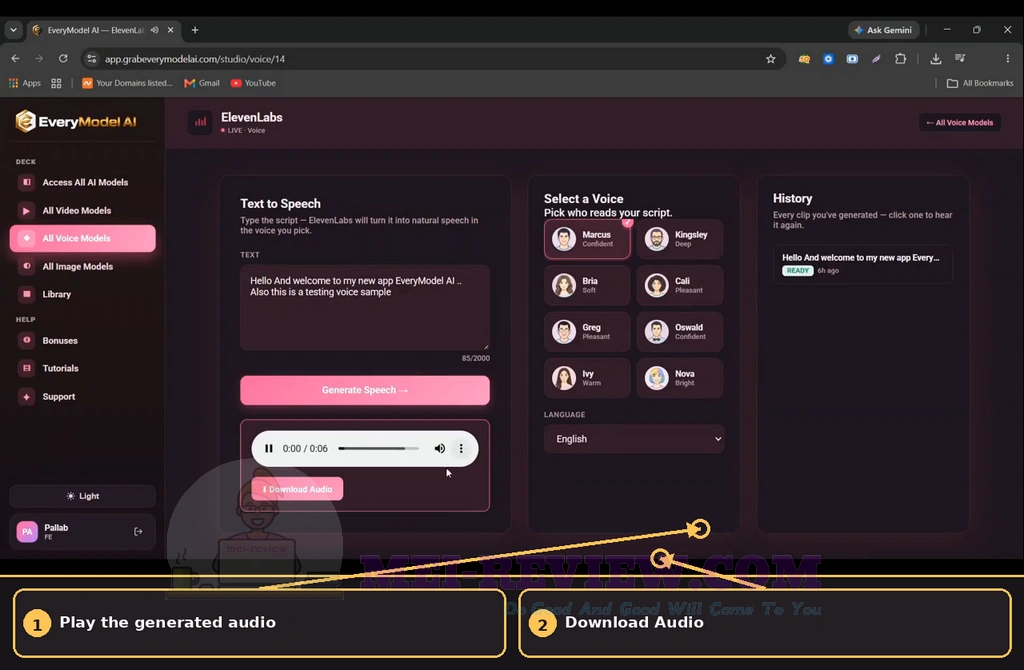Click the ElevenLabs waveform icon

pyautogui.click(x=200, y=122)
